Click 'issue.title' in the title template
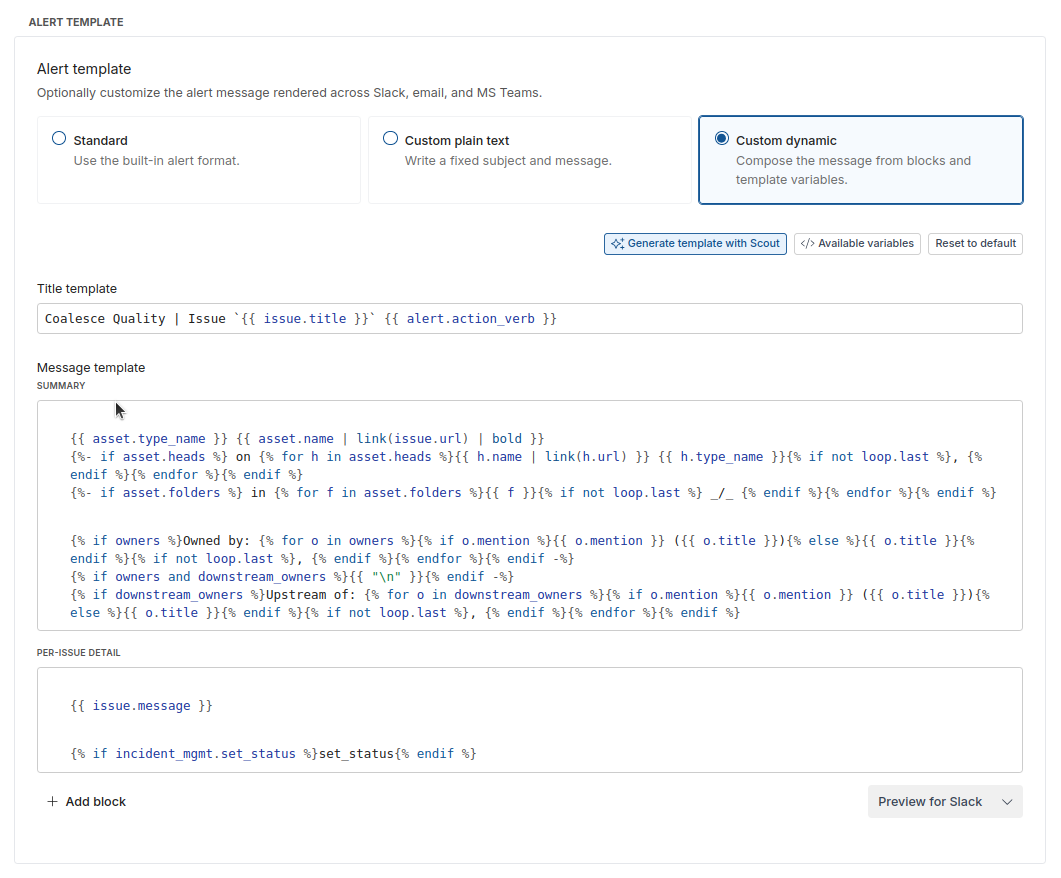 tap(304, 319)
